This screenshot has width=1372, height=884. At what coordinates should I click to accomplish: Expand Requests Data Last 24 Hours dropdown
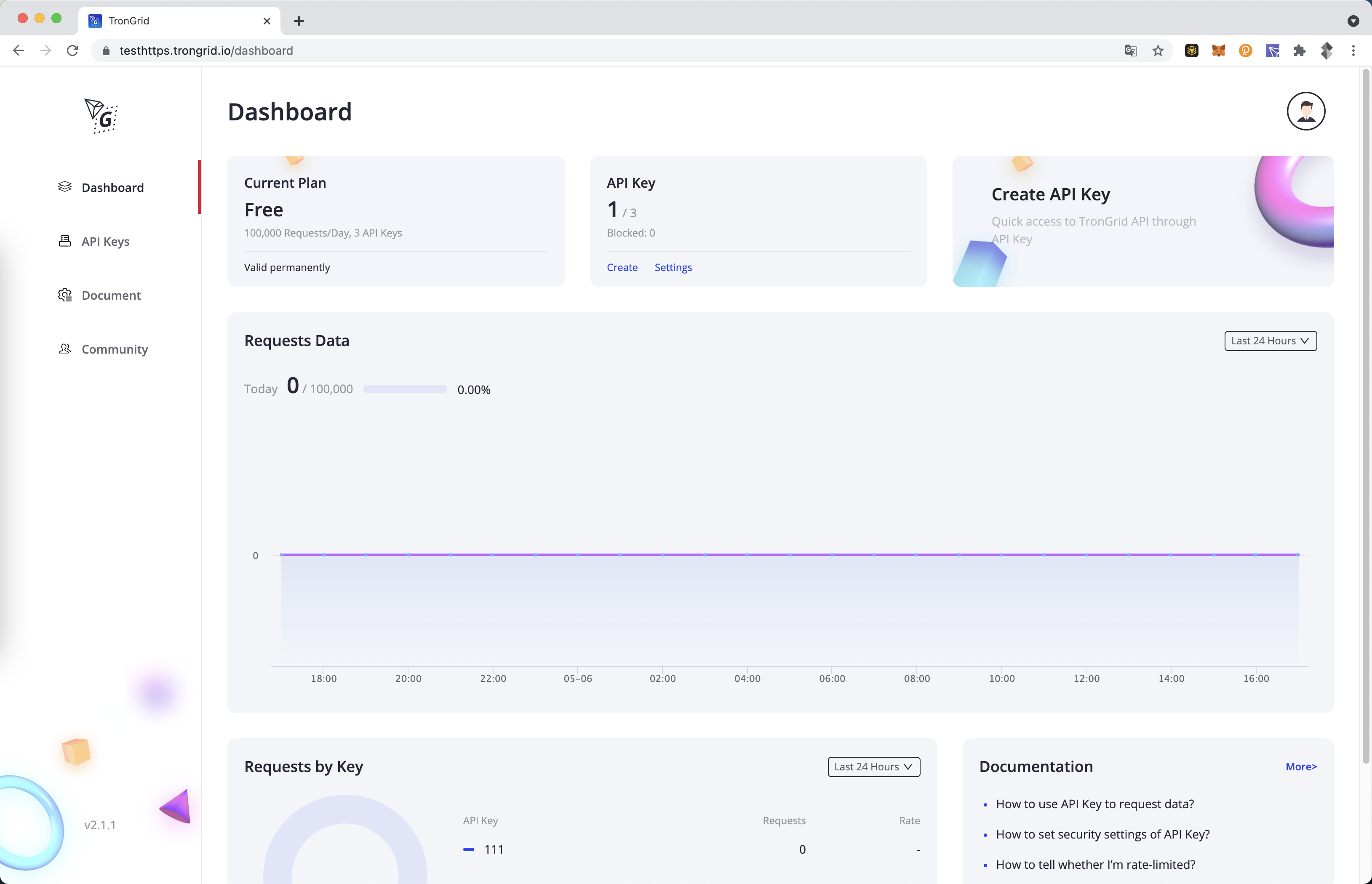click(x=1271, y=341)
